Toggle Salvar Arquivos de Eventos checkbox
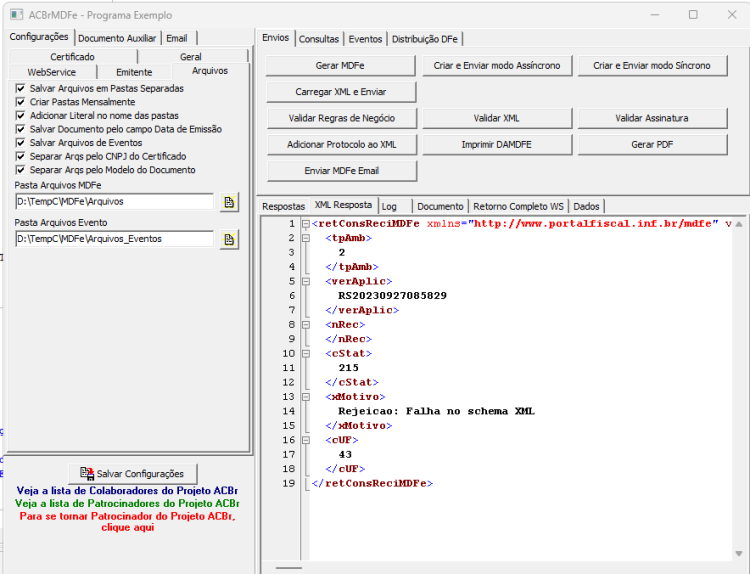Image resolution: width=750 pixels, height=574 pixels. coord(21,143)
